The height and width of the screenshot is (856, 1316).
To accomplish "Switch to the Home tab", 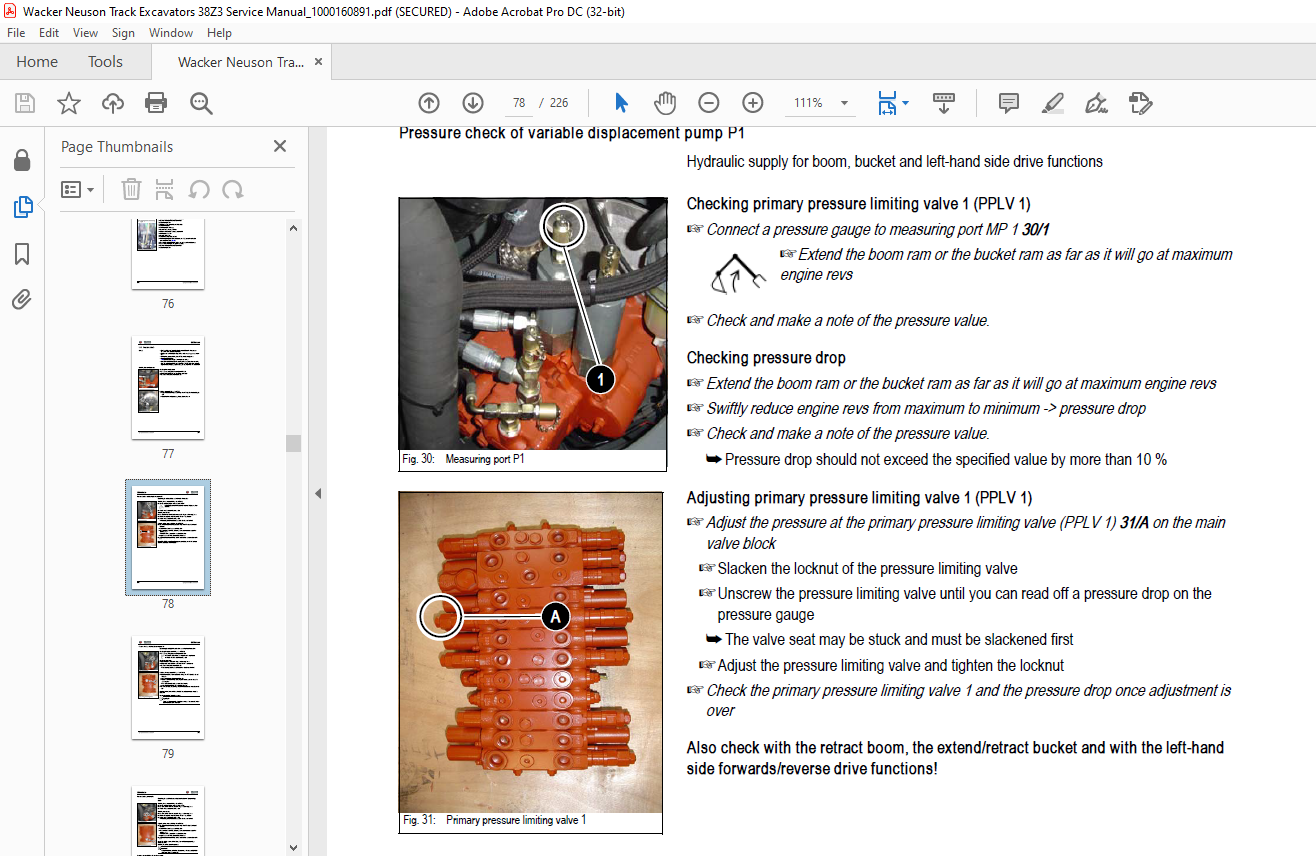I will click(37, 62).
